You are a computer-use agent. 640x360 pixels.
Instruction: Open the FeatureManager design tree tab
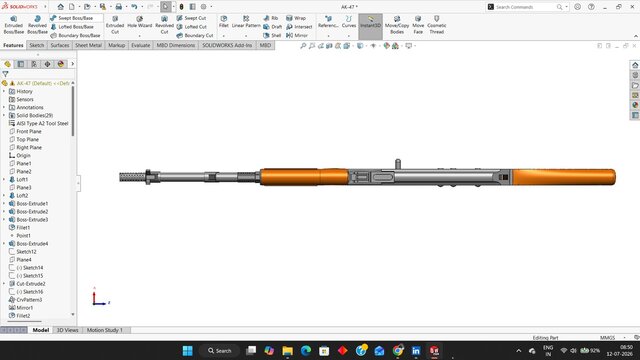(x=7, y=64)
